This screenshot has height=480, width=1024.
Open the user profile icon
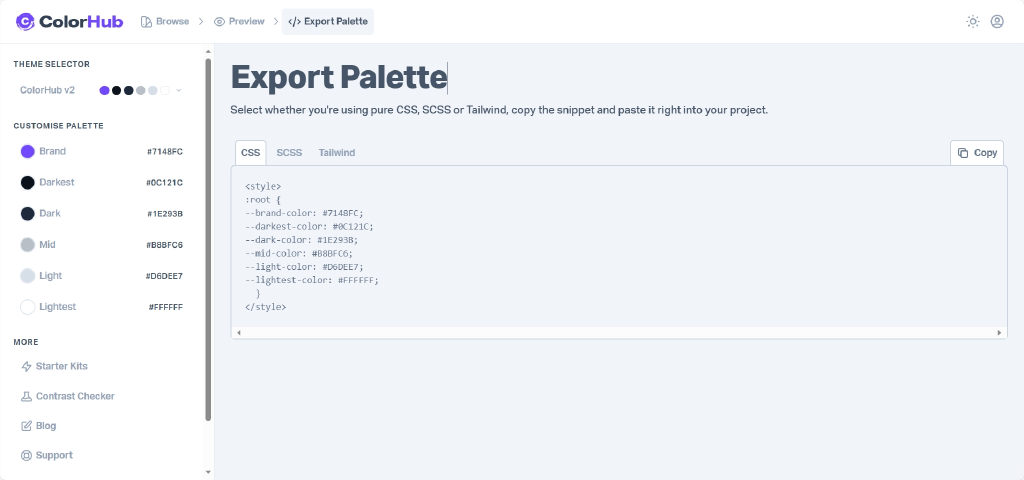pos(997,21)
